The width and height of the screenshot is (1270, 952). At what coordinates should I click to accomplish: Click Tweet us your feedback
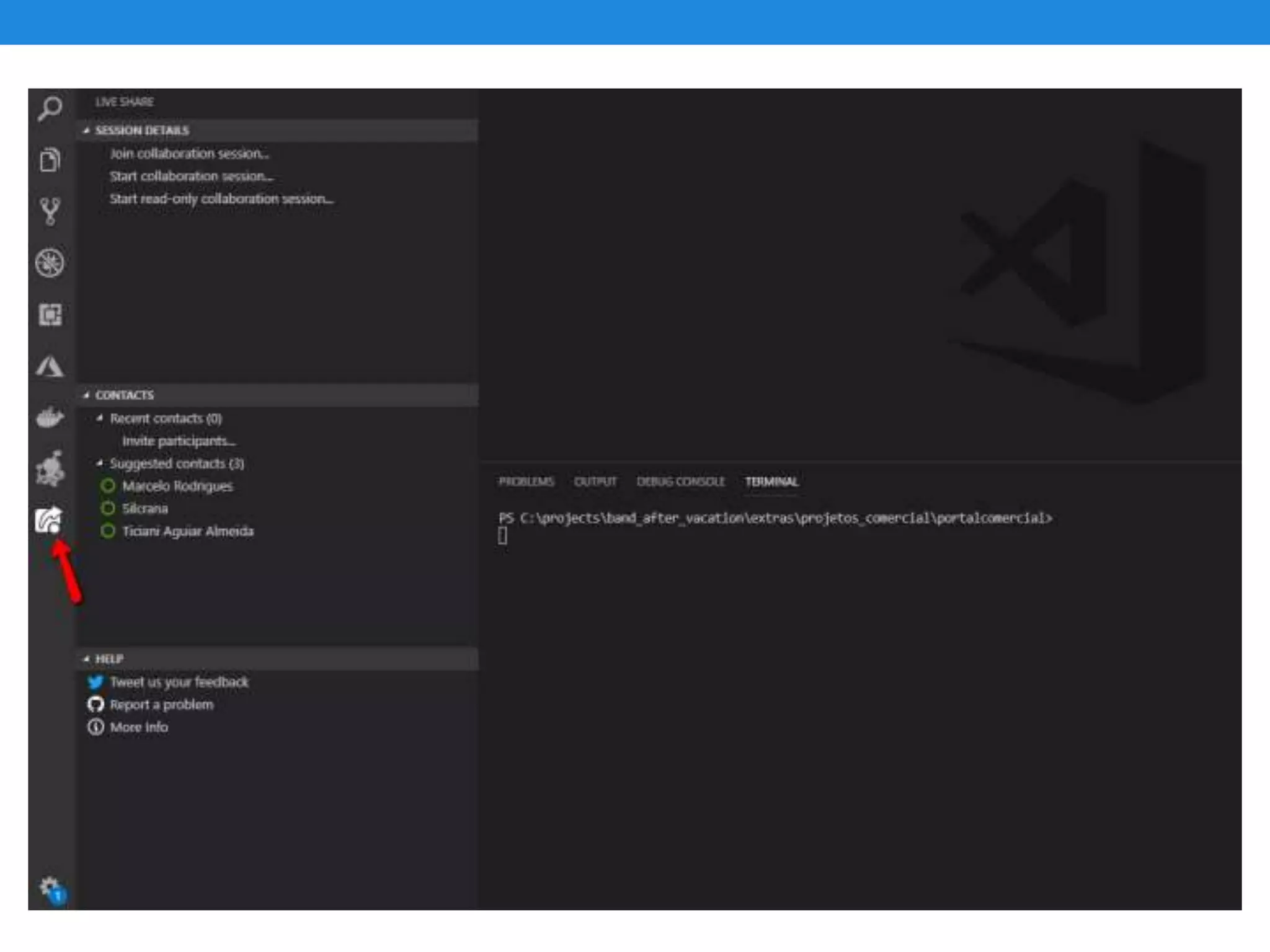(x=179, y=682)
